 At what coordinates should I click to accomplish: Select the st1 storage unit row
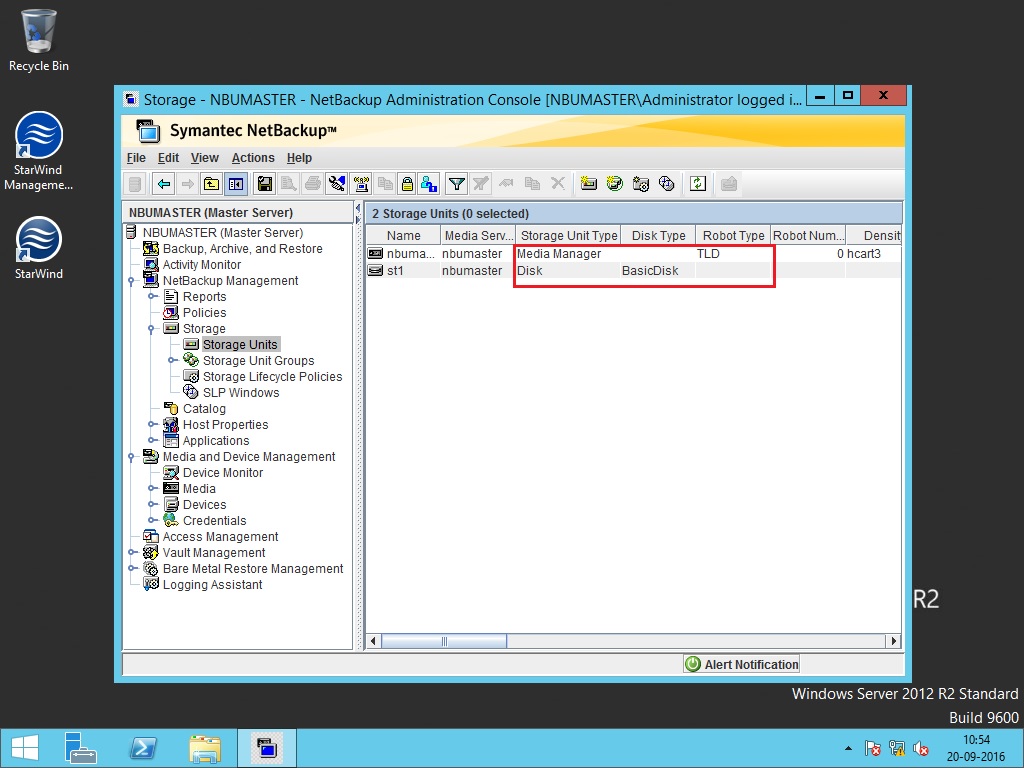coord(633,271)
